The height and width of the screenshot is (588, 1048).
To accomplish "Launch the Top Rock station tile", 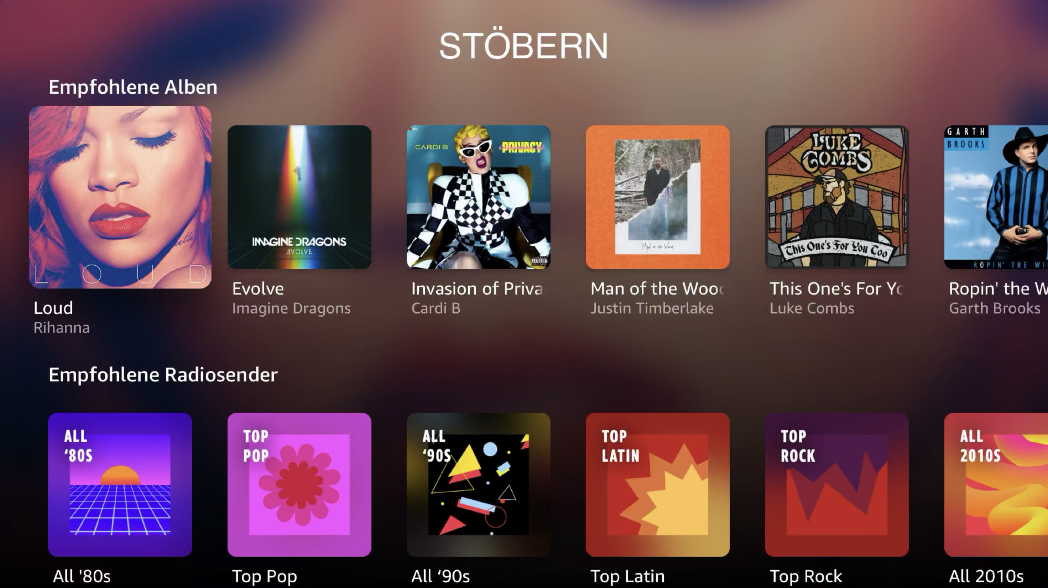I will coord(837,485).
